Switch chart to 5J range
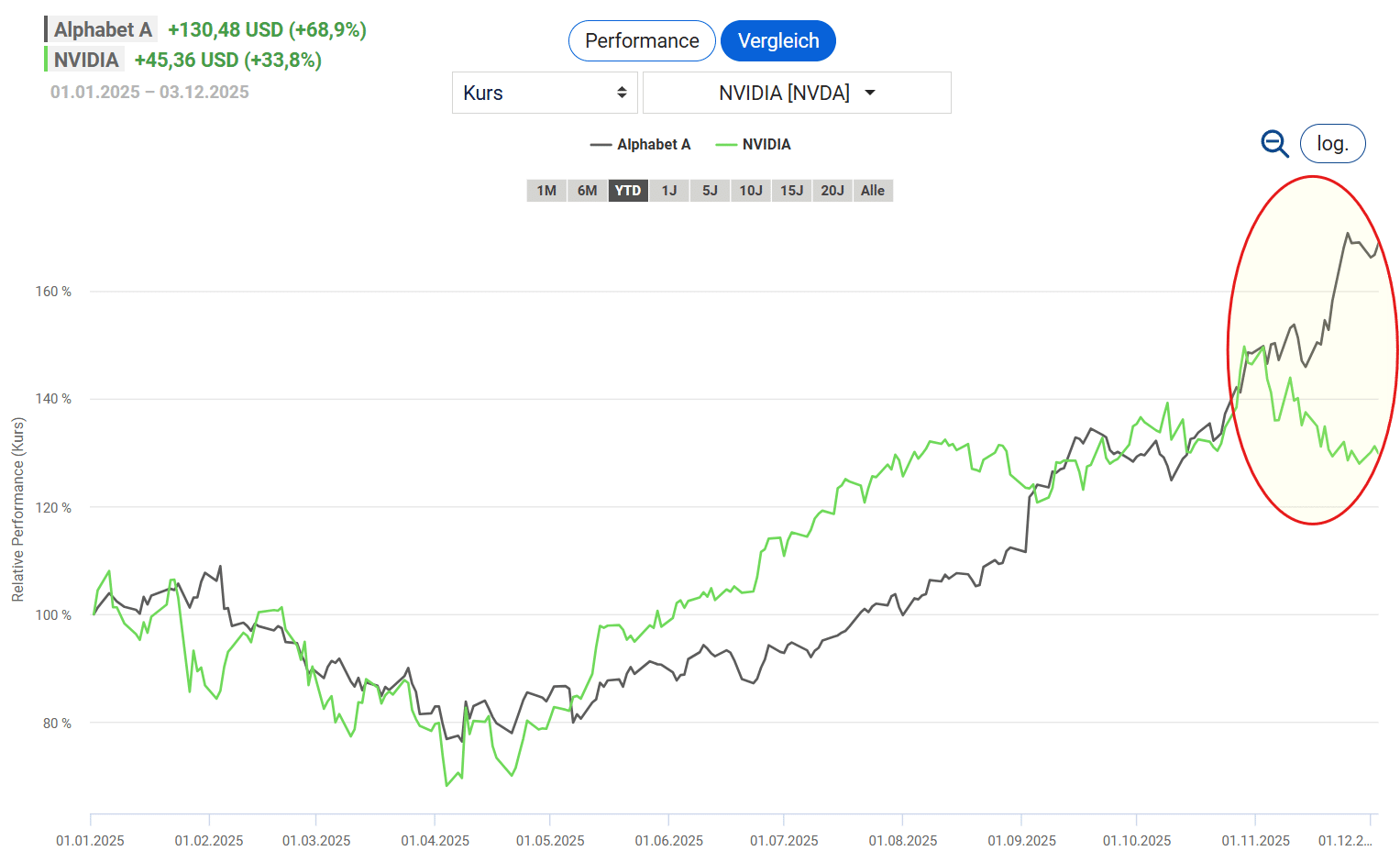 point(710,191)
